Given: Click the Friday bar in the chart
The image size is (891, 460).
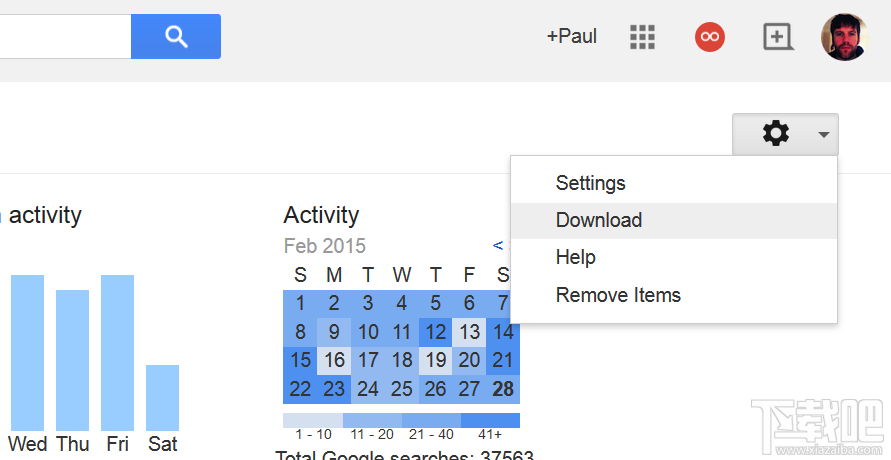Looking at the screenshot, I should (118, 353).
